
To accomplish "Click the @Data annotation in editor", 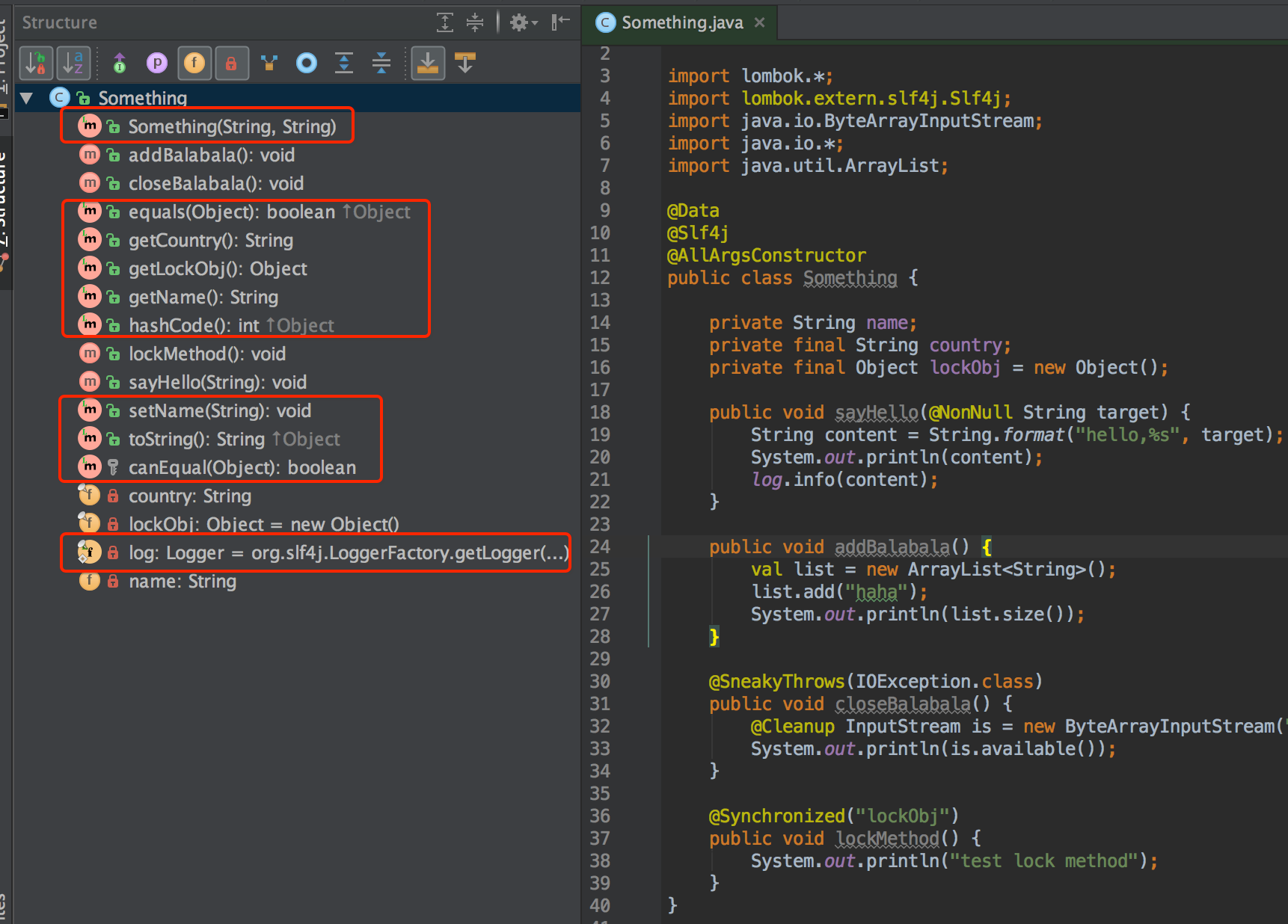I will coord(693,211).
